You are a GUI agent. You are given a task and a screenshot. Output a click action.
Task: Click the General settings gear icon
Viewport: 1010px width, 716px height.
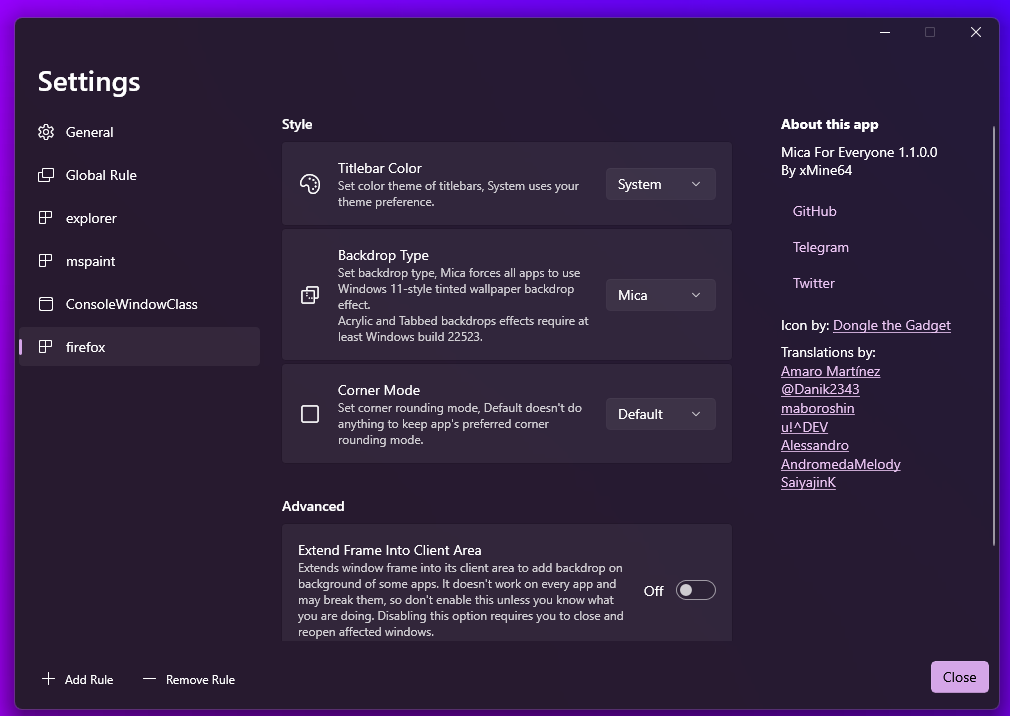tap(45, 131)
